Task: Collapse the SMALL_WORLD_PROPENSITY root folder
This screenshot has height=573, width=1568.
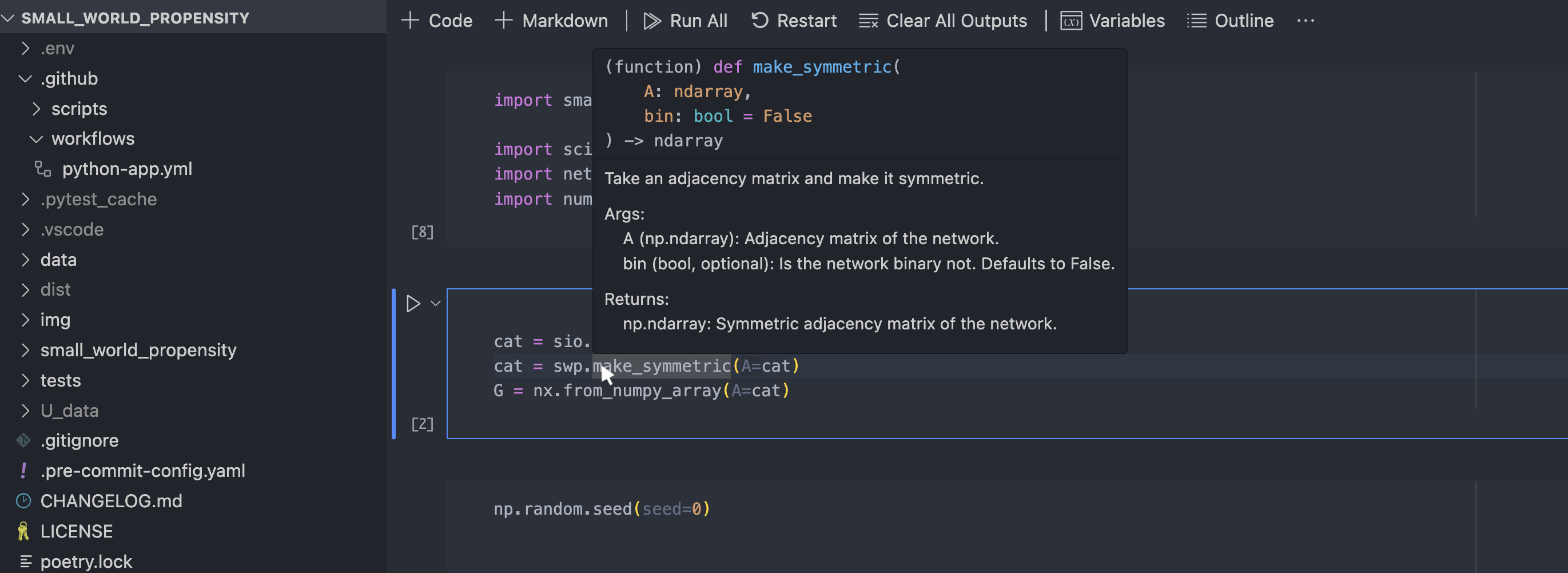Action: [x=9, y=18]
